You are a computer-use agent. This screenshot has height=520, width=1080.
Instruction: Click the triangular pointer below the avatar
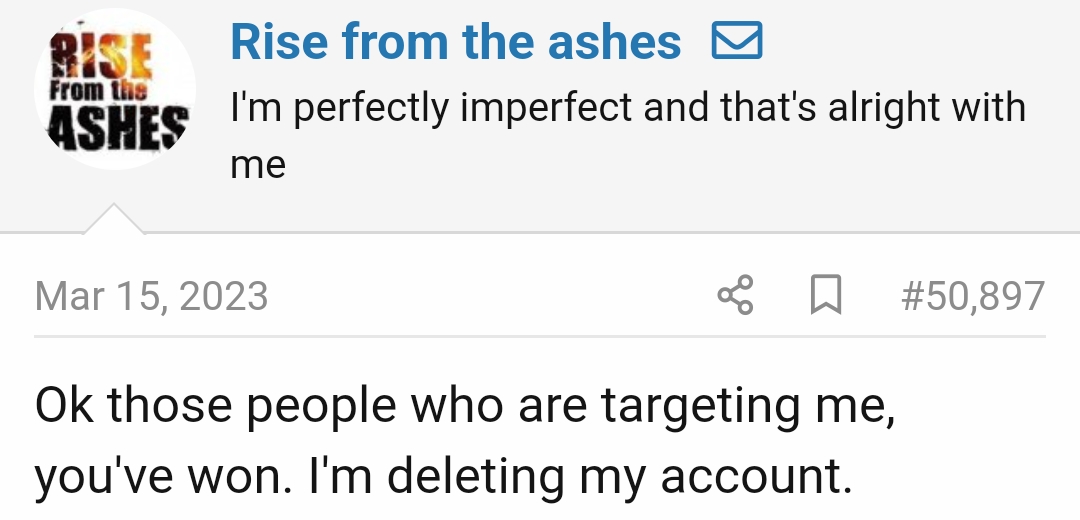[x=113, y=220]
